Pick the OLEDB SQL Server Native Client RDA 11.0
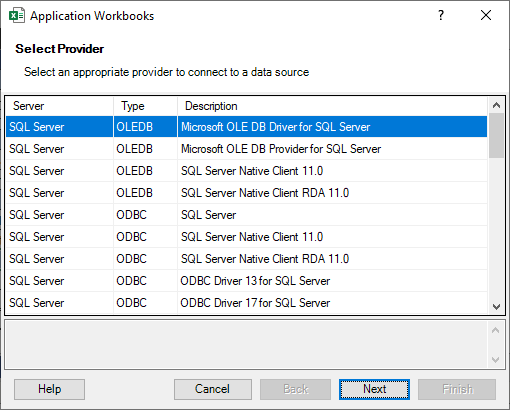 (246, 193)
